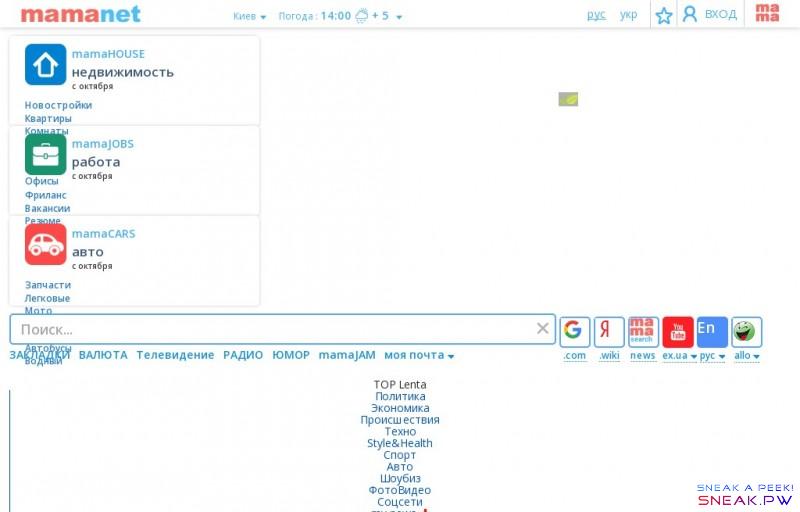Switch language to укр
The image size is (800, 512).
coord(628,15)
